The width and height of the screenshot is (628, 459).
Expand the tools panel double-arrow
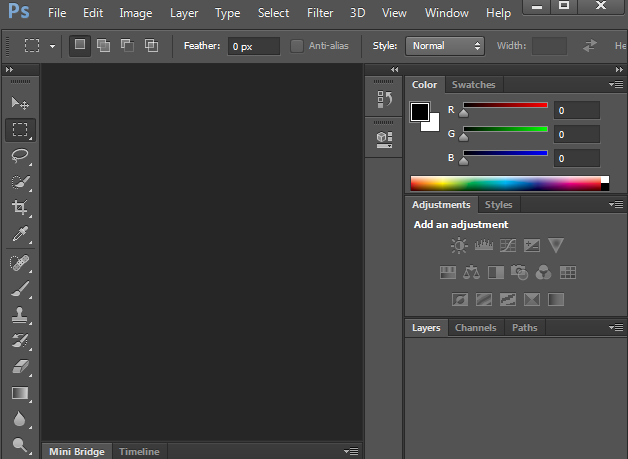coord(9,70)
